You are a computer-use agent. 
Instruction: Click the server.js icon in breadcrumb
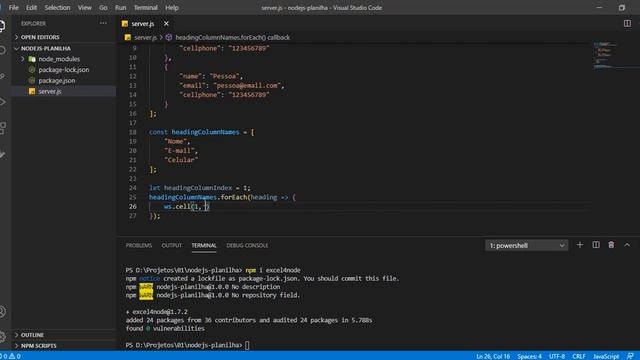click(x=128, y=38)
